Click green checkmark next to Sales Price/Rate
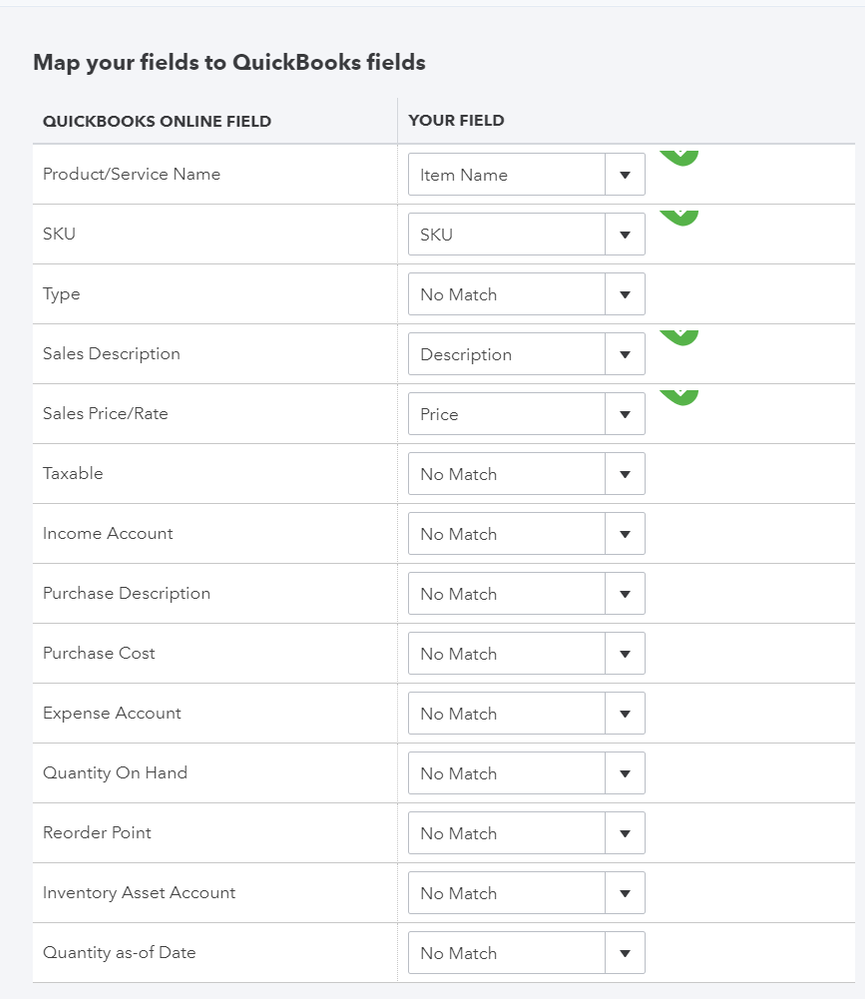 [x=679, y=397]
